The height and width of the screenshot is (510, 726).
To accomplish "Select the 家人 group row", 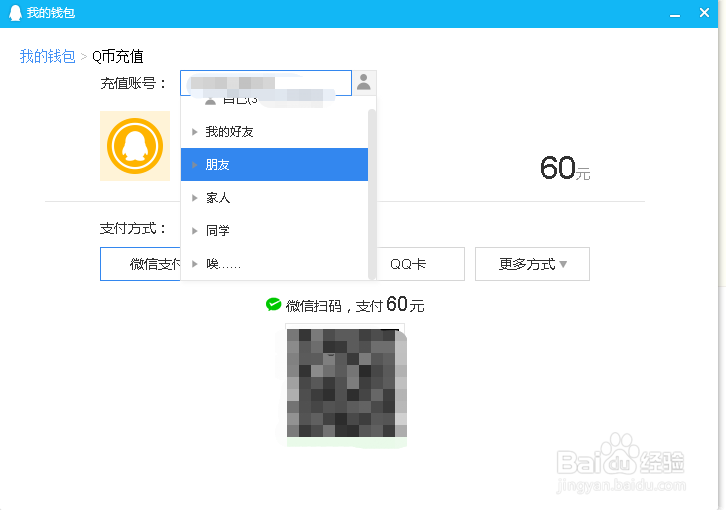I will click(274, 198).
